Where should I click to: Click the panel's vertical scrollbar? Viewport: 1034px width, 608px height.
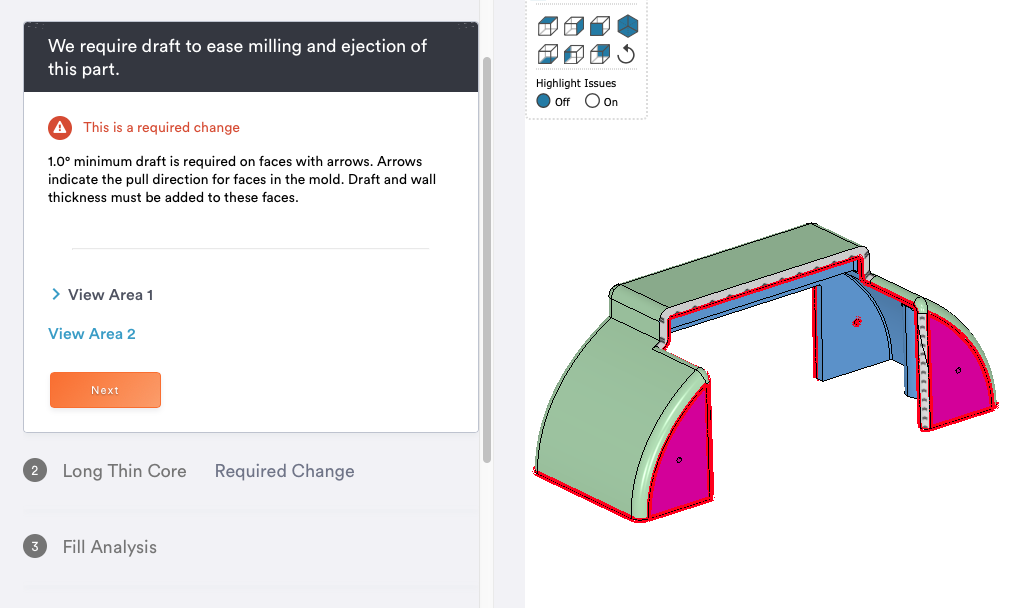pyautogui.click(x=487, y=260)
